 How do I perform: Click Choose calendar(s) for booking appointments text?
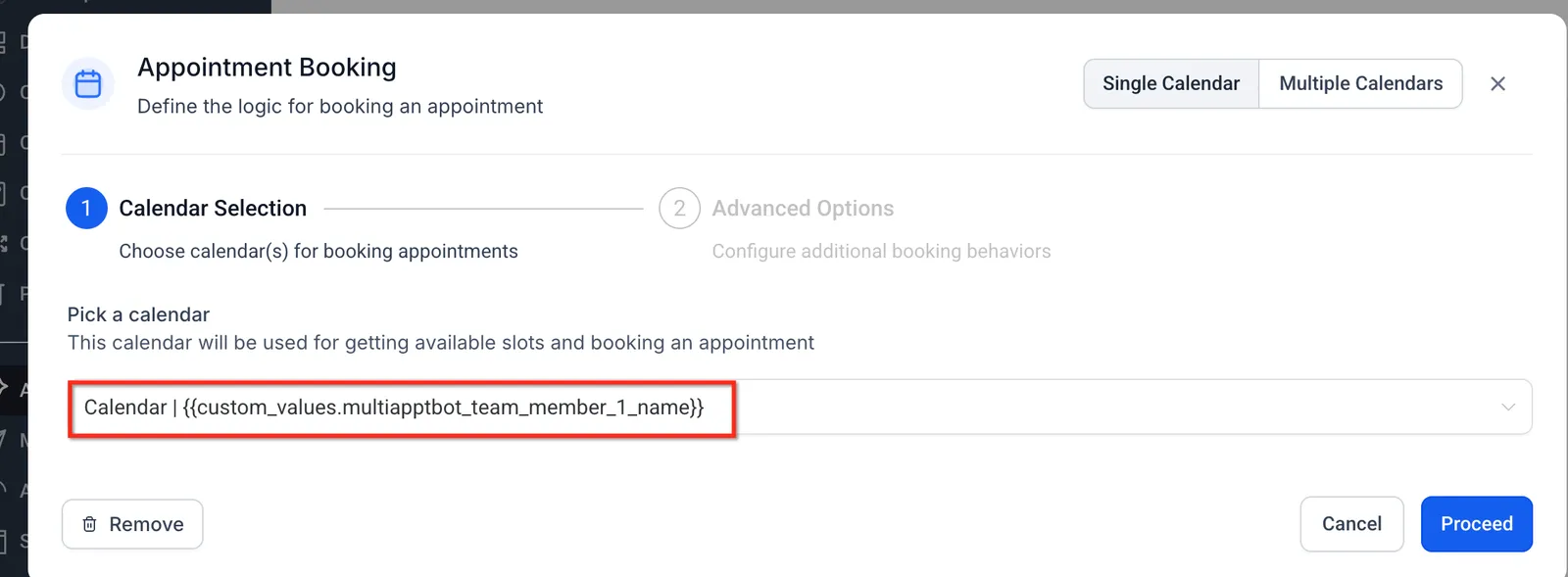318,252
